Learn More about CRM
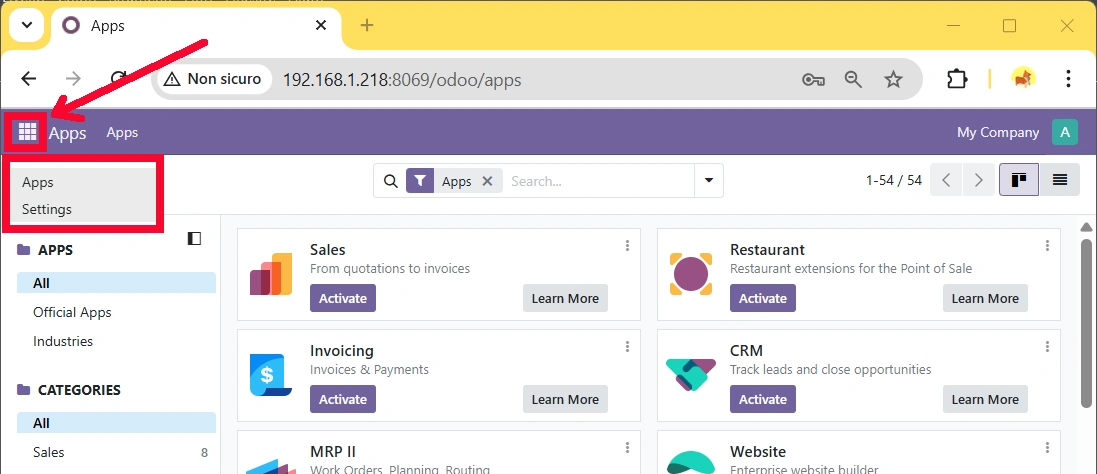This screenshot has width=1097, height=474. [x=985, y=399]
